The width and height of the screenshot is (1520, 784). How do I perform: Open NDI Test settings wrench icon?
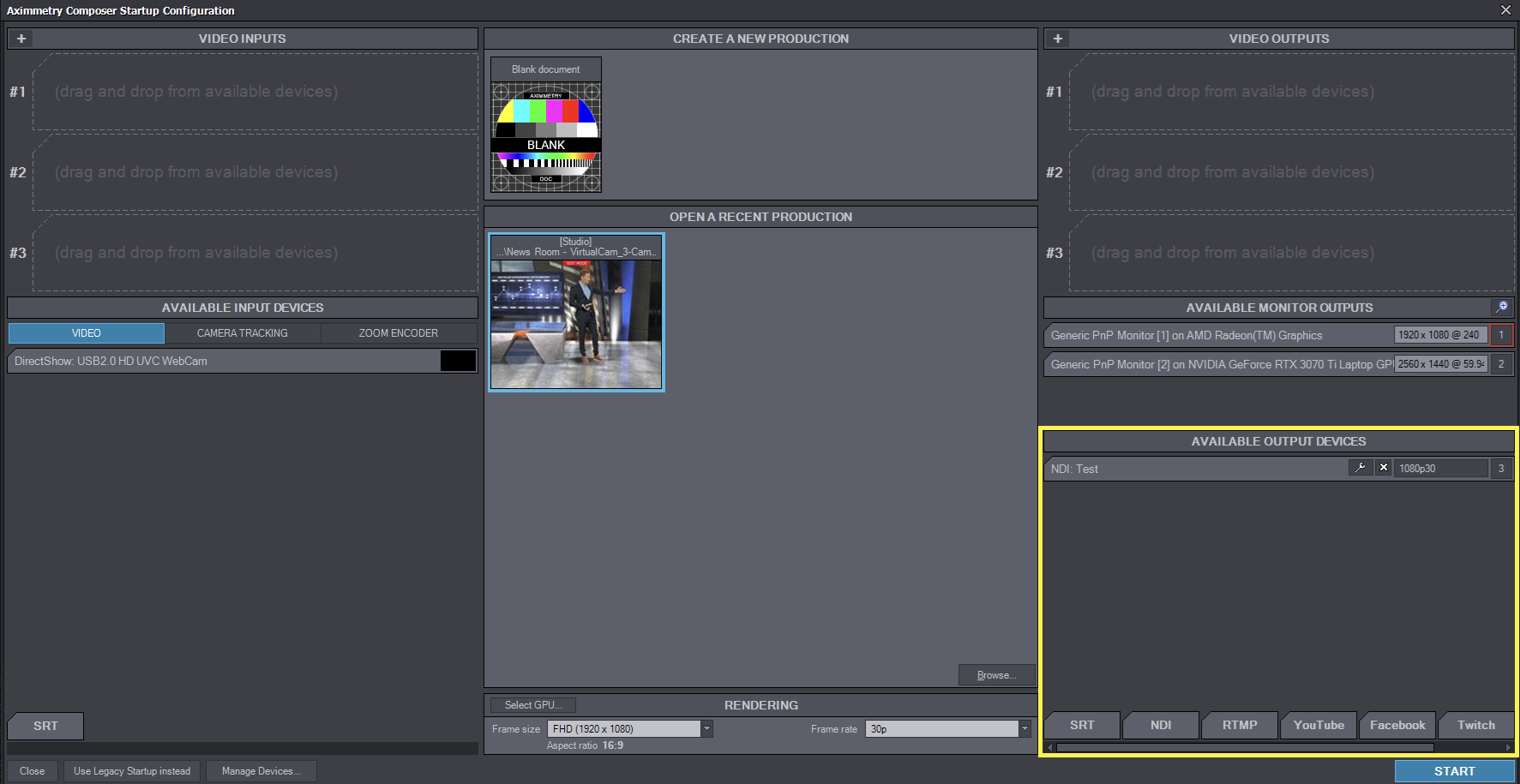point(1361,468)
